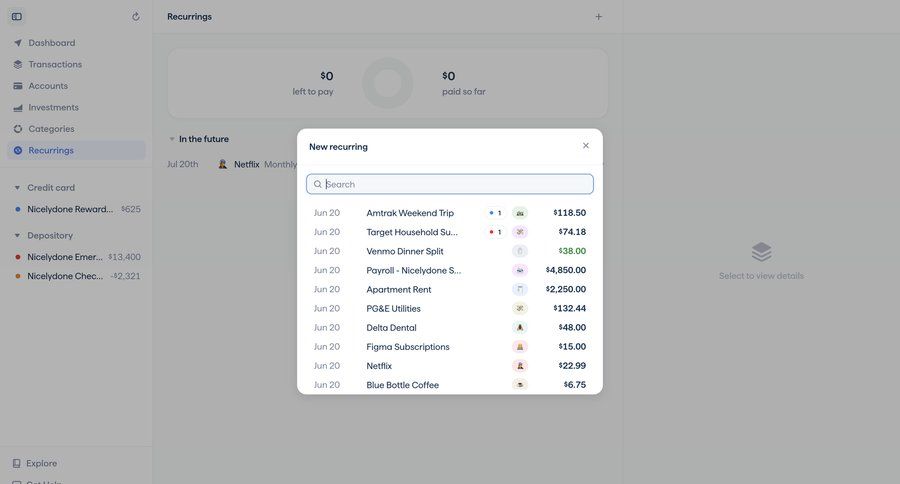Select Netflix transaction in dialog list
Viewport: 900px width, 484px height.
coord(450,366)
